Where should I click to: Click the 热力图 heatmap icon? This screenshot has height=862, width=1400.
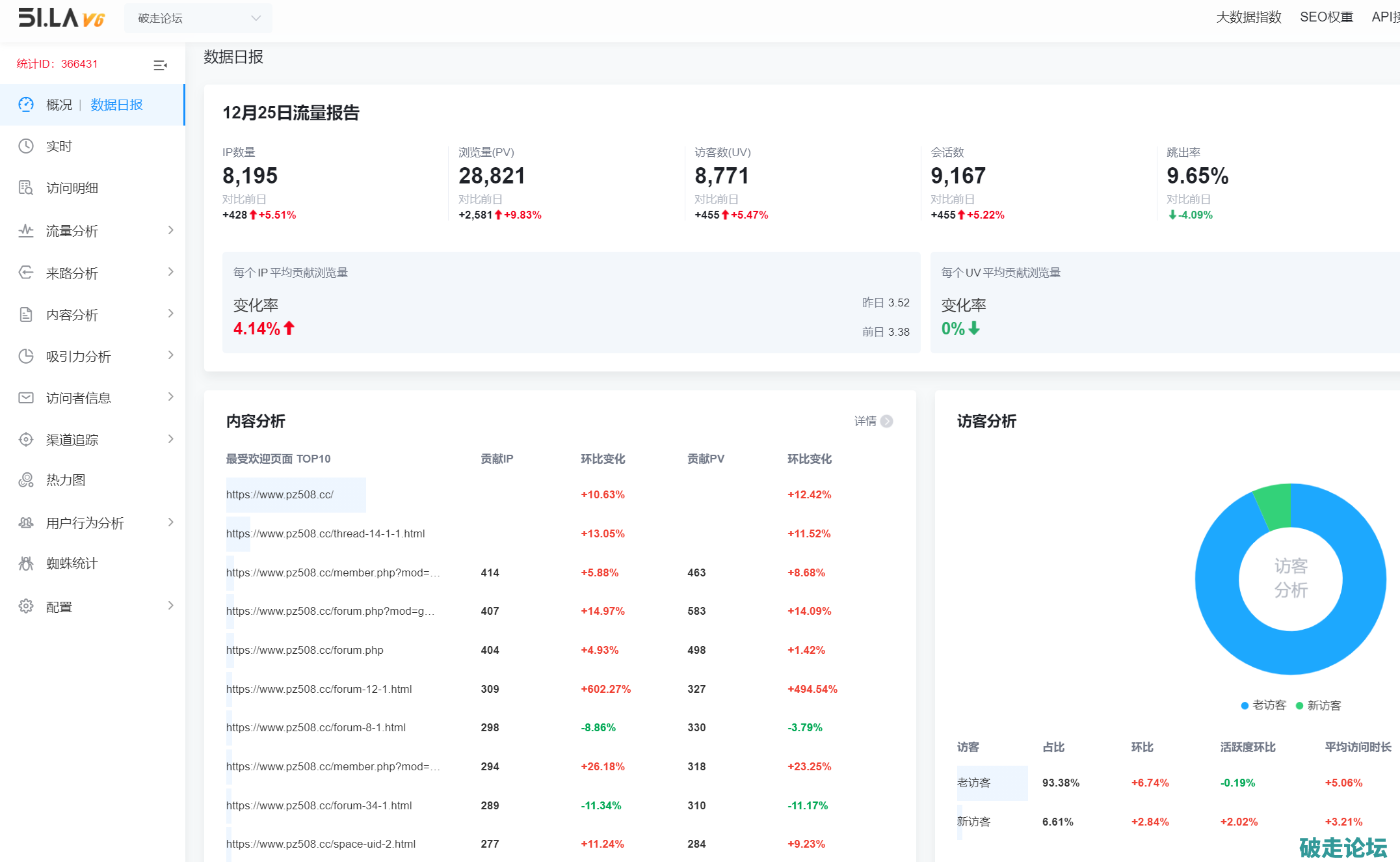[x=26, y=480]
